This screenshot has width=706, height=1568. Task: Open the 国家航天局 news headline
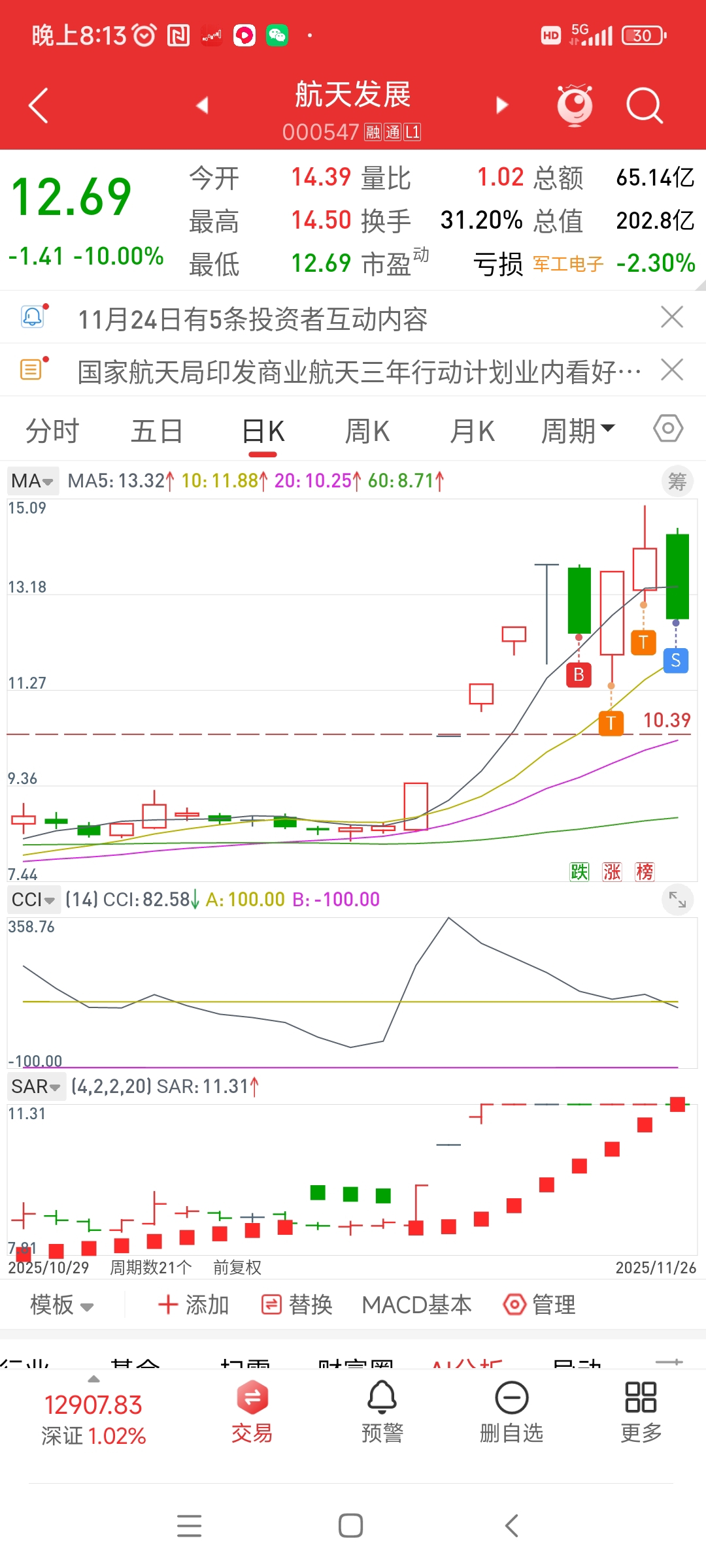360,372
